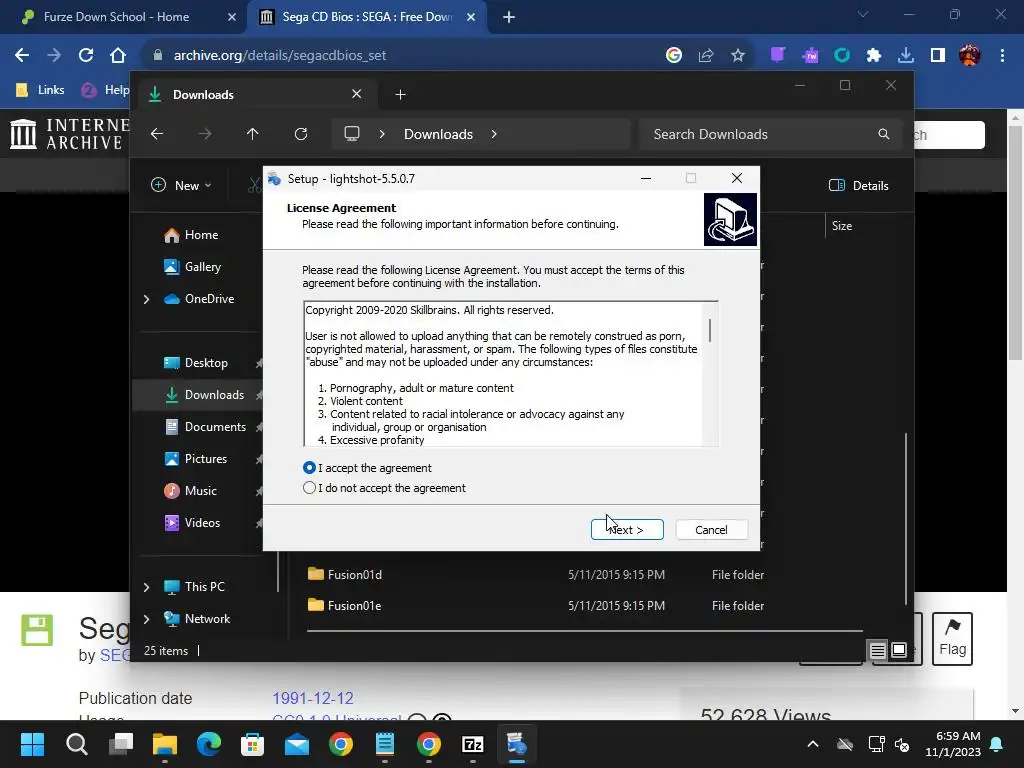This screenshot has width=1024, height=768.
Task: Toggle the Details pane in File Explorer
Action: point(859,185)
